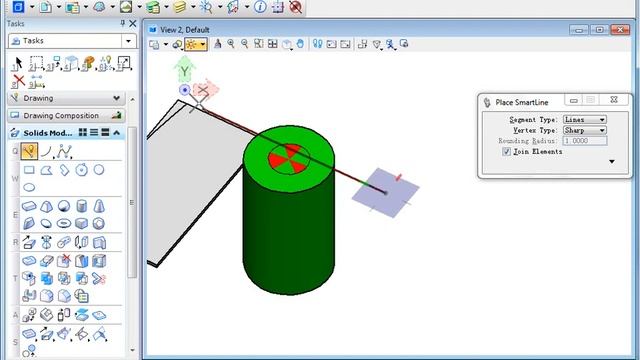Image resolution: width=640 pixels, height=360 pixels.
Task: Select the Place SmartLine tool in Solids Modeling
Action: pyautogui.click(x=29, y=151)
